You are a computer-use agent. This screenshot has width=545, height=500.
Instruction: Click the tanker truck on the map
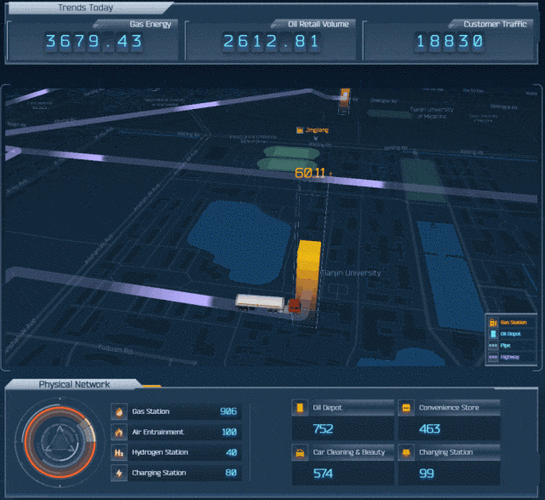tap(268, 303)
